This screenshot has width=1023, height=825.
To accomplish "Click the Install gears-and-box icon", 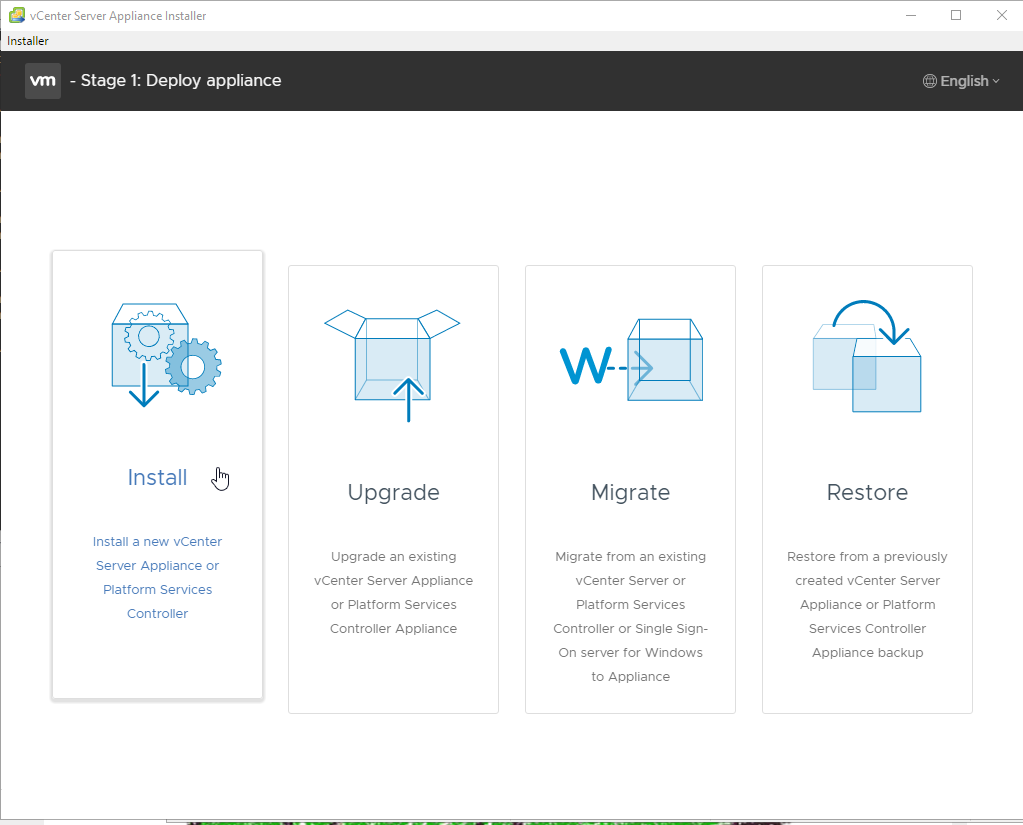I will (166, 355).
